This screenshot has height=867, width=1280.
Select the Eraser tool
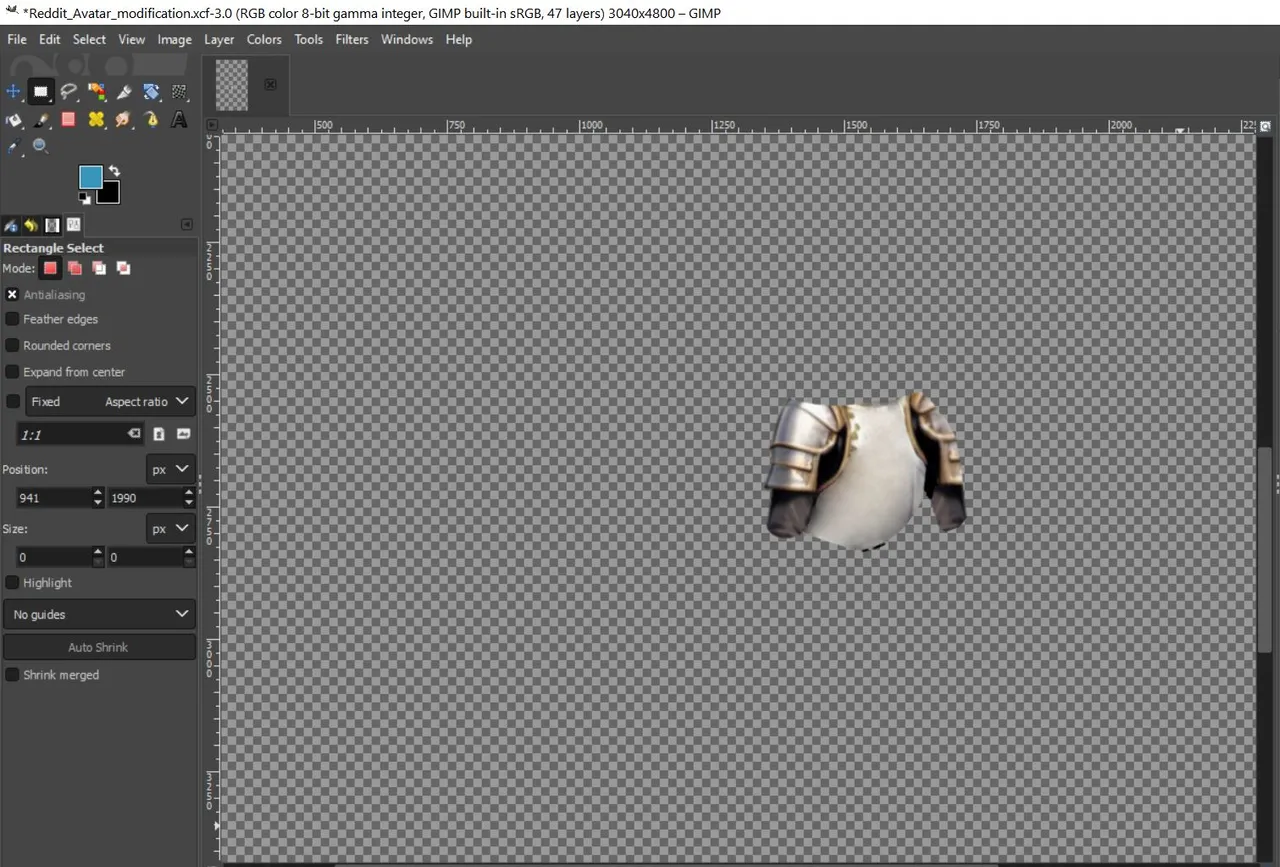68,119
